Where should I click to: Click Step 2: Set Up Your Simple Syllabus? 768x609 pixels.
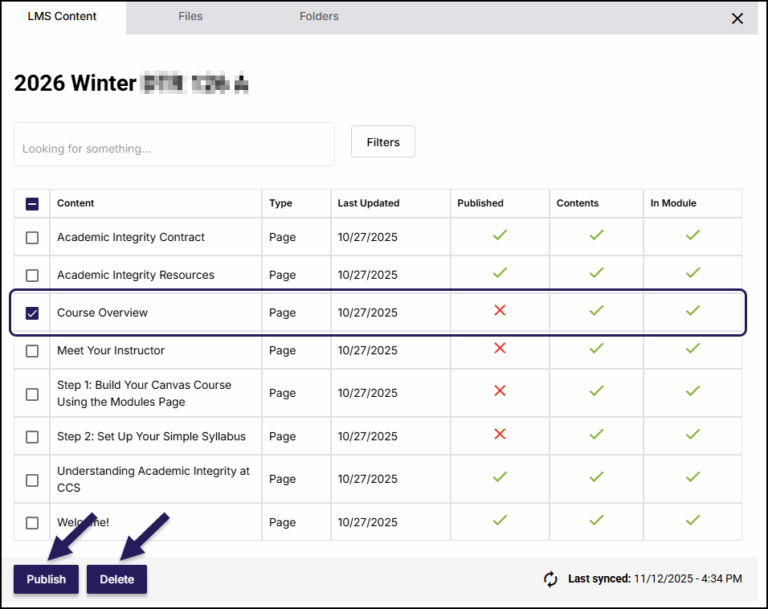pyautogui.click(x=151, y=436)
